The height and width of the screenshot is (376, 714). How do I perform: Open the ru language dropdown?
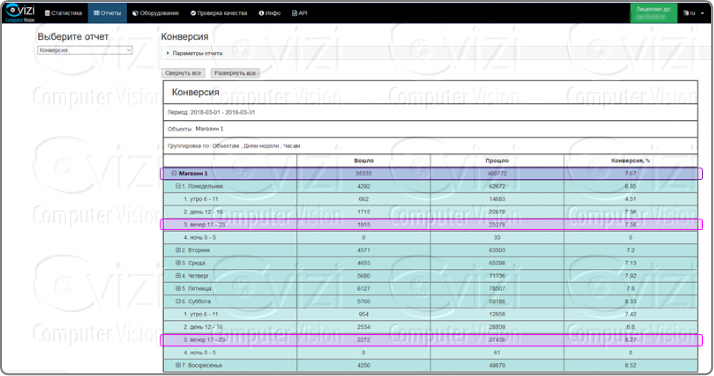(694, 13)
